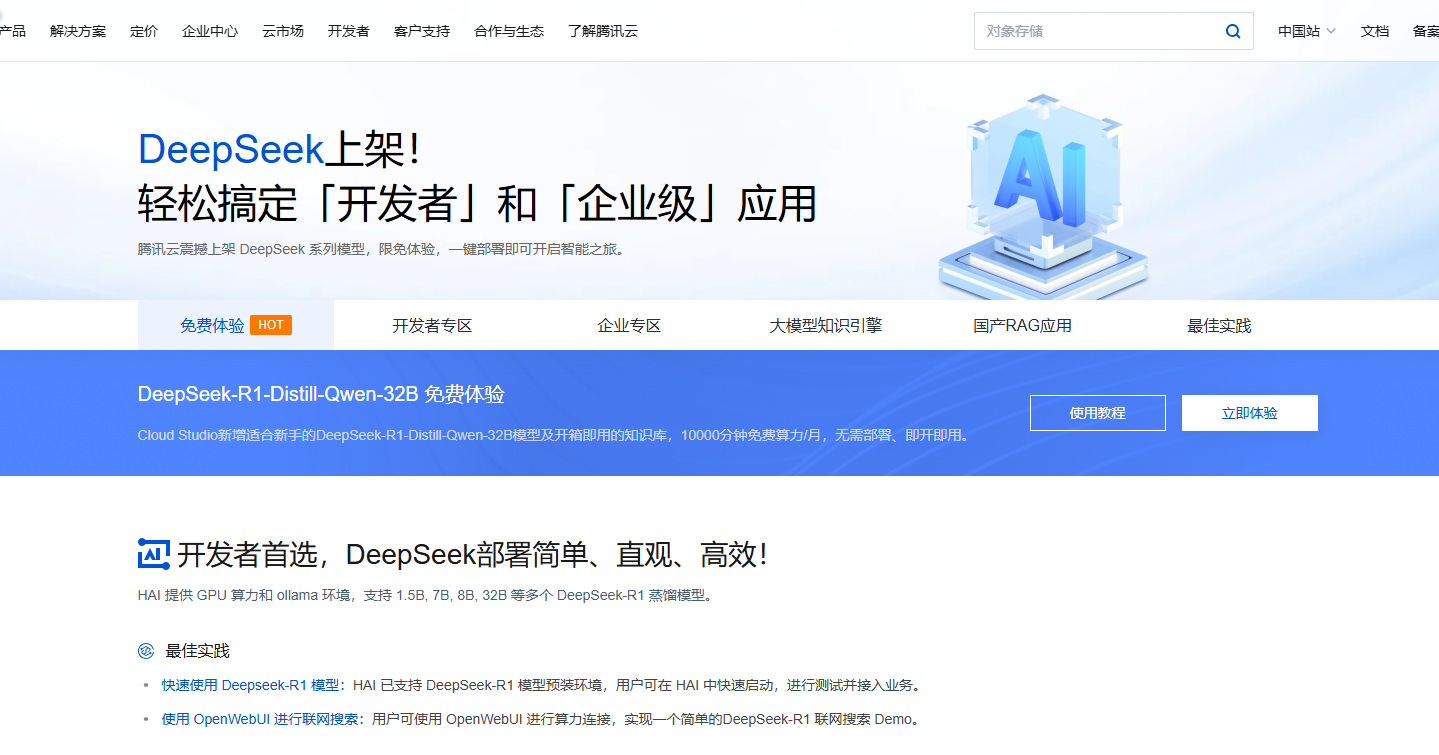Click the AI cube illustration in banner
The height and width of the screenshot is (755, 1439).
tap(1045, 195)
